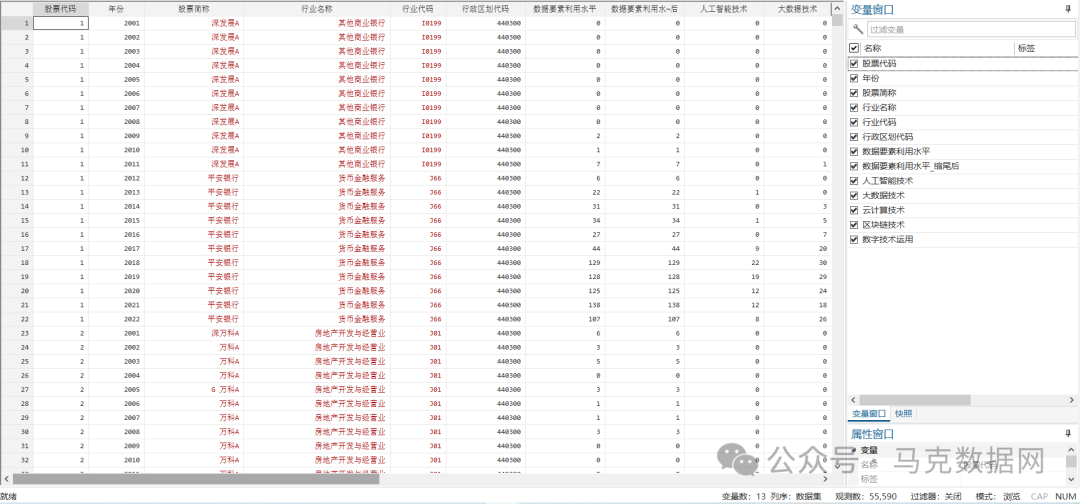Select row number 23 header
The image size is (1080, 504).
coord(17,333)
